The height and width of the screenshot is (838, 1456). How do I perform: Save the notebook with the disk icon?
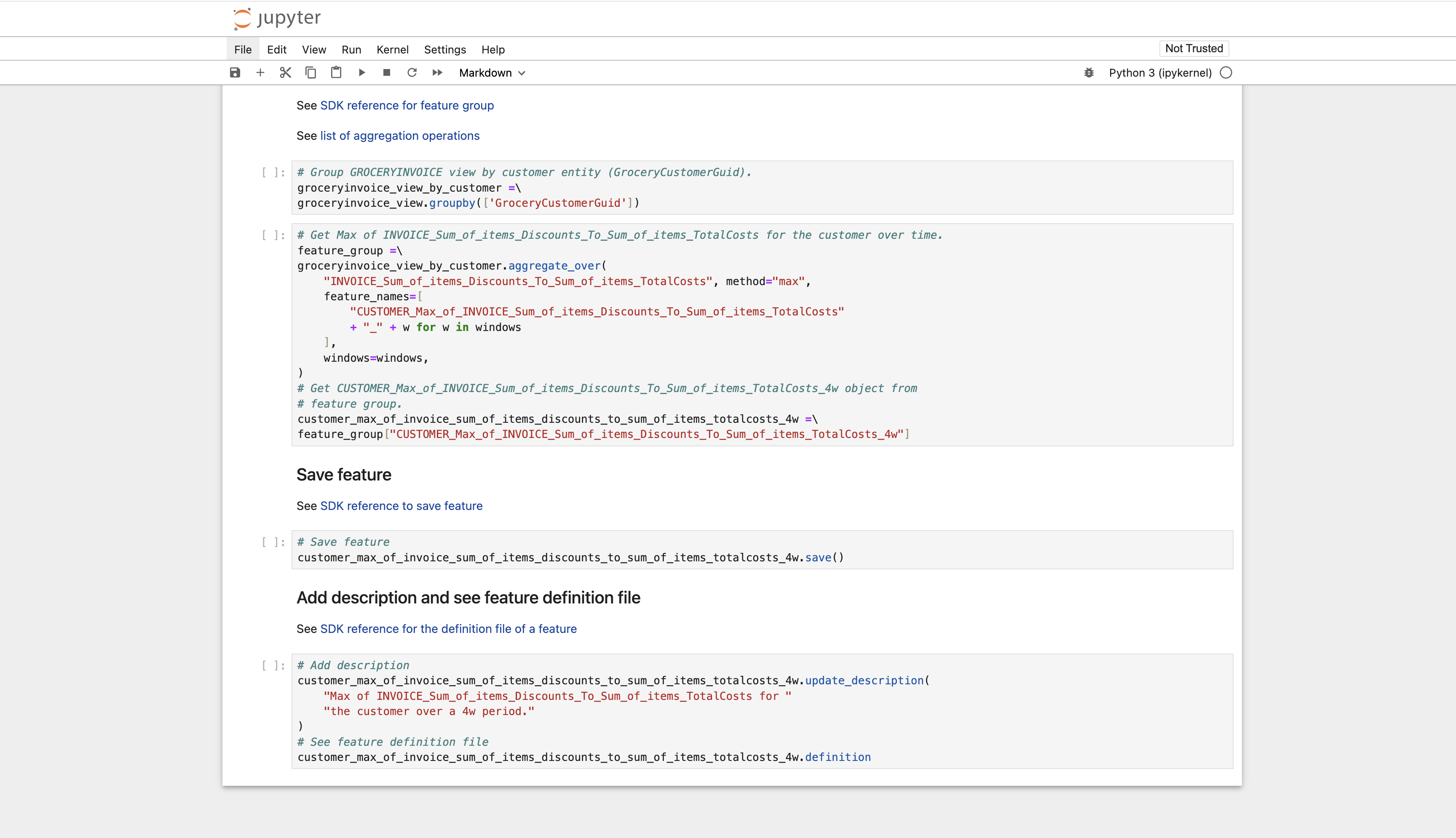pyautogui.click(x=235, y=72)
